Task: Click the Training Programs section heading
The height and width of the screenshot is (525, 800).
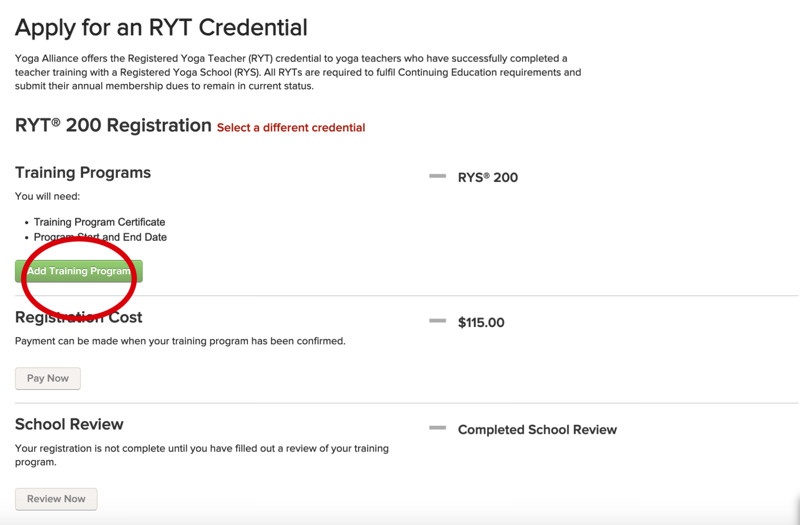Action: tap(83, 172)
